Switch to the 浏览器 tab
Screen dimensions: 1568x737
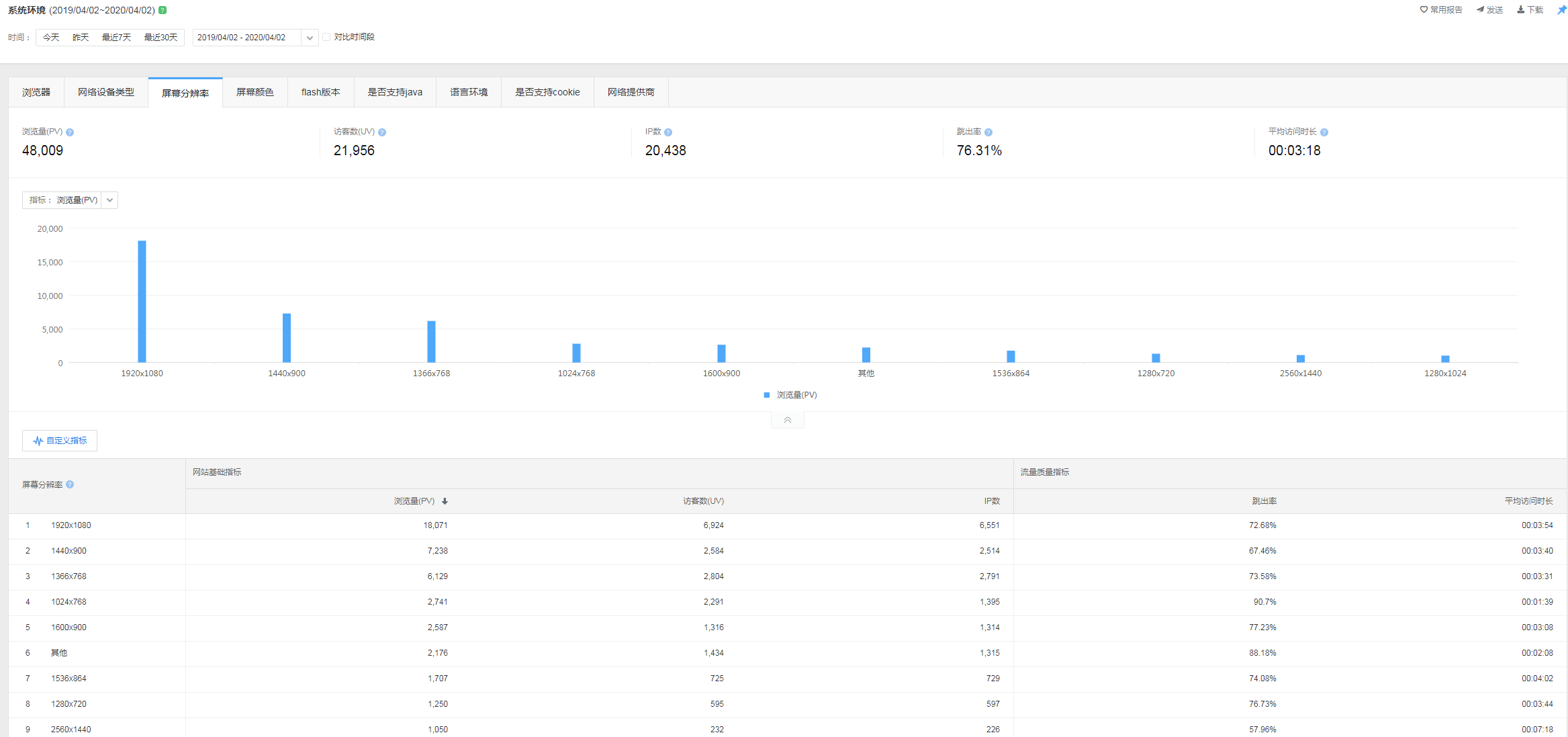(x=36, y=92)
